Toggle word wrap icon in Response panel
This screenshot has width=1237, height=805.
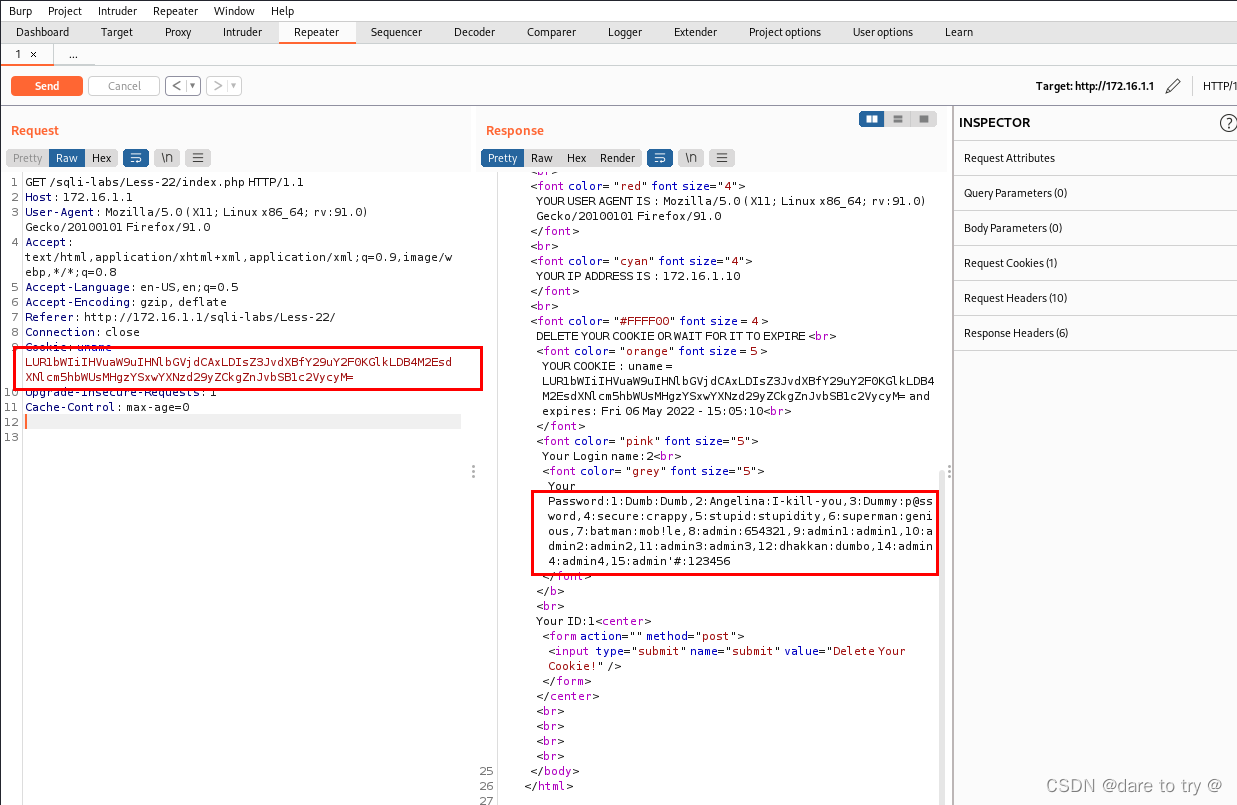660,158
